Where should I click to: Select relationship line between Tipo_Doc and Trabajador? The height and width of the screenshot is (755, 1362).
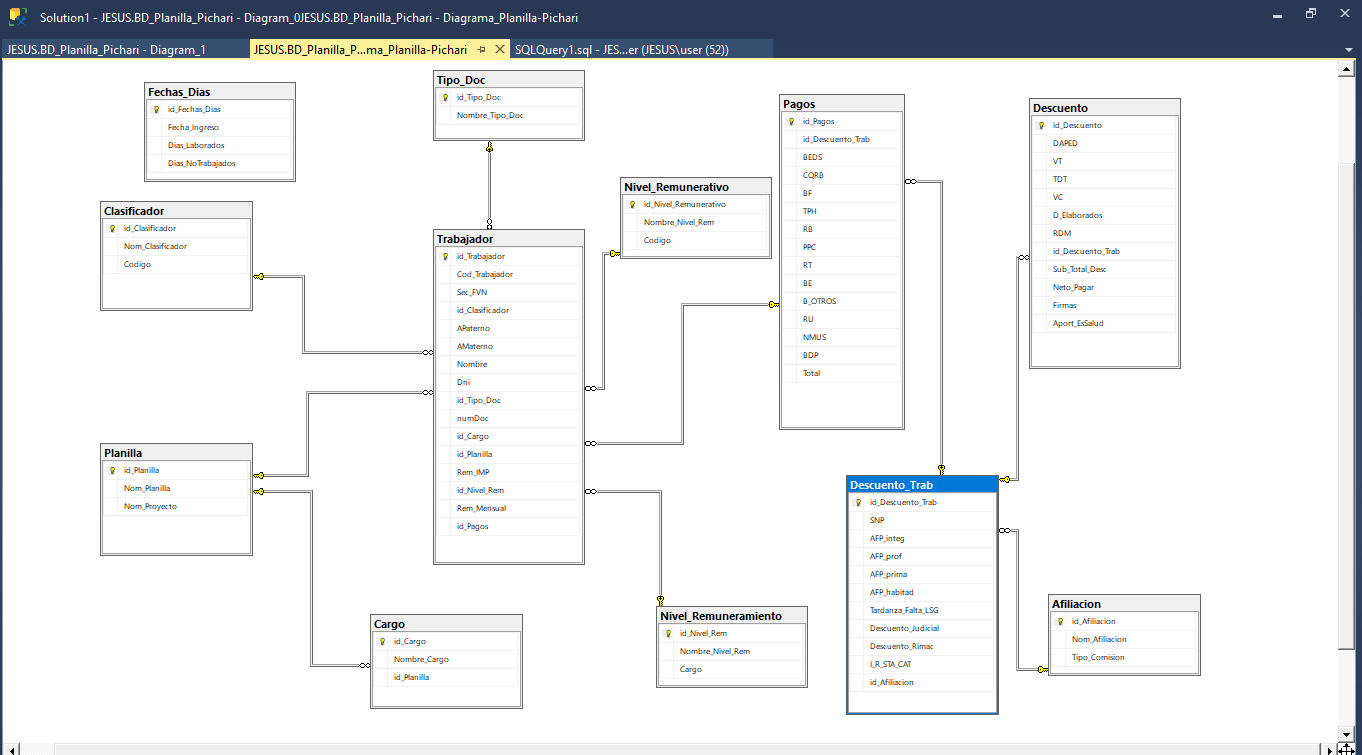click(490, 185)
